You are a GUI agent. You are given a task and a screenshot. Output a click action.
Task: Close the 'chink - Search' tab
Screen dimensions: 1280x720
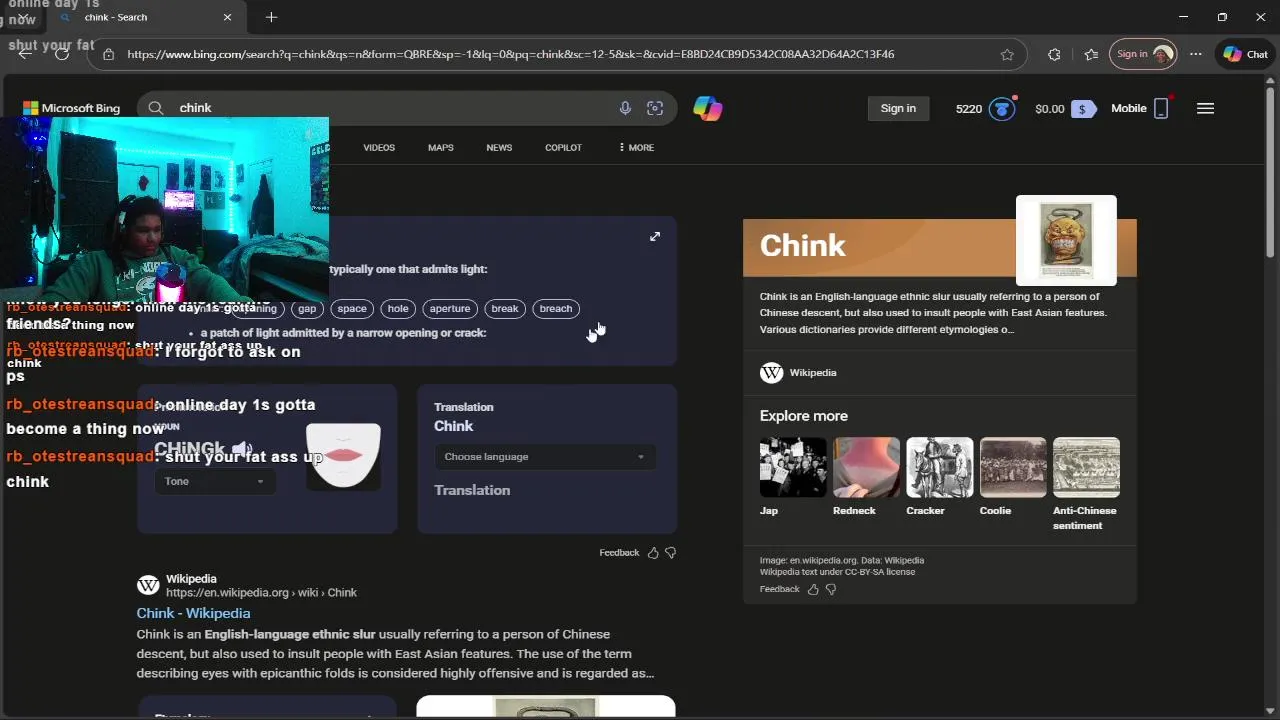coord(227,17)
